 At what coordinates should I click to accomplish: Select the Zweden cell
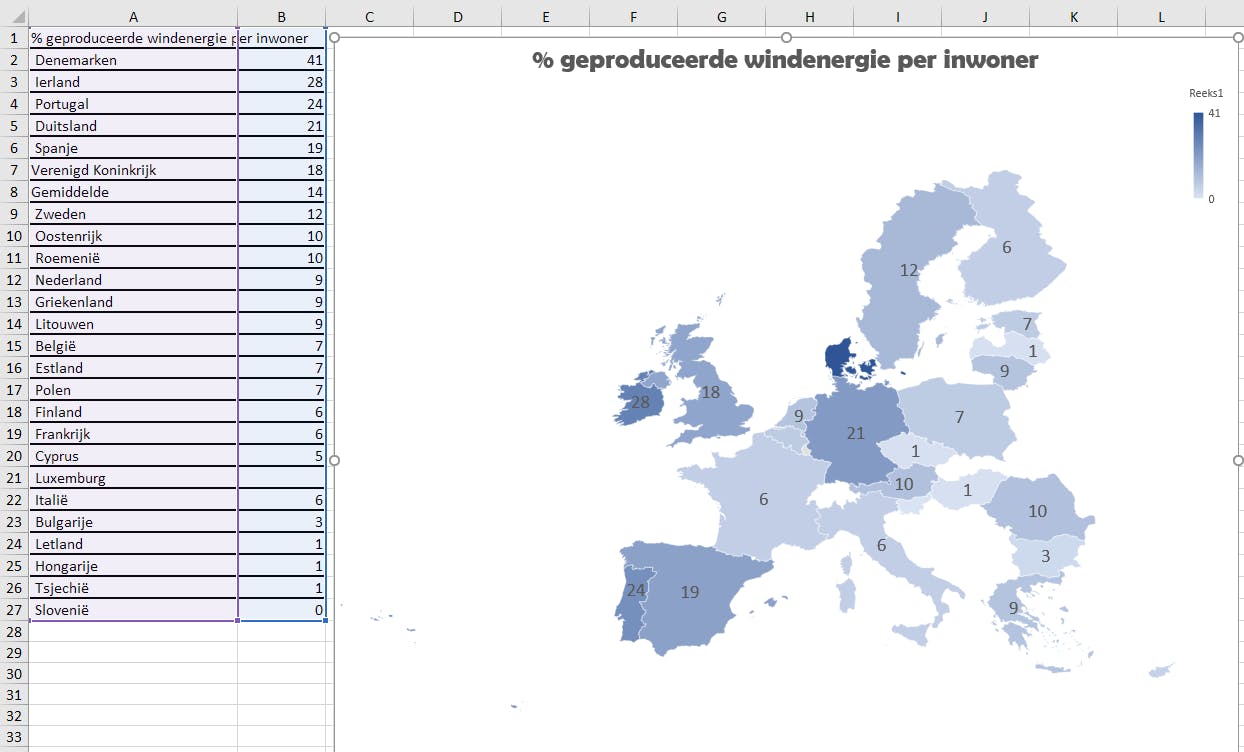tap(134, 214)
